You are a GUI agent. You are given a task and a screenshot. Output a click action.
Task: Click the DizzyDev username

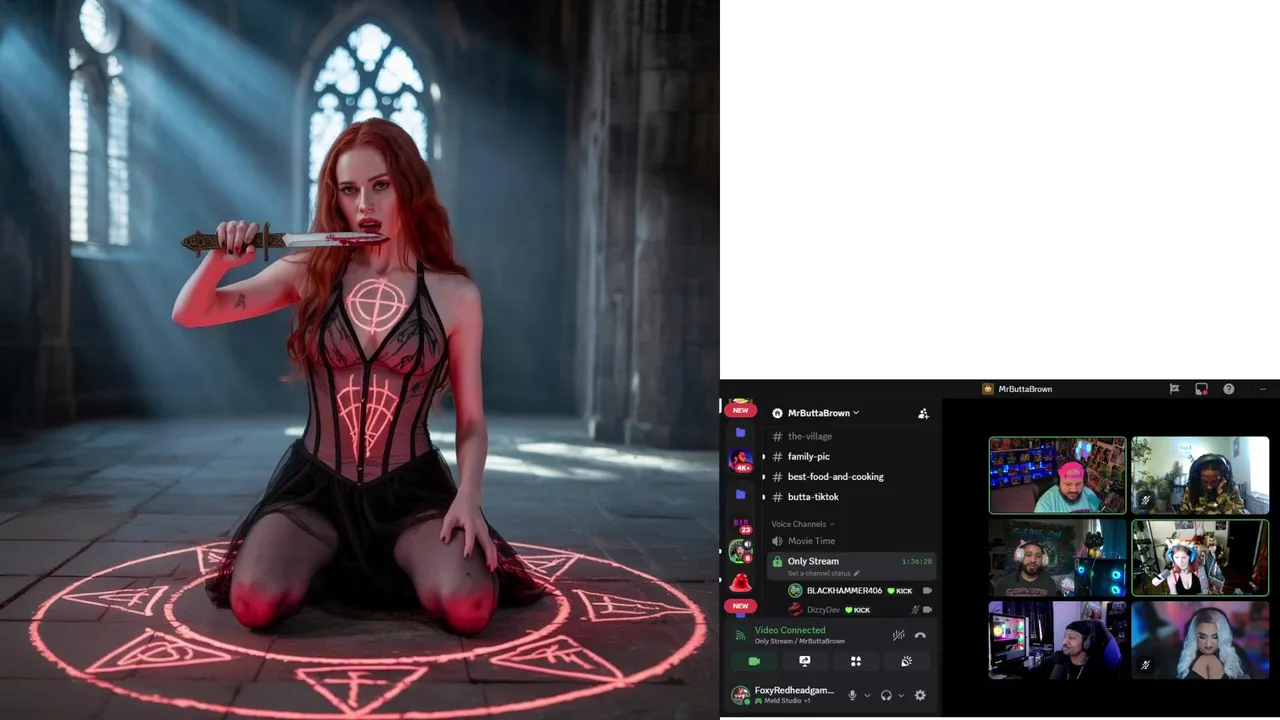pos(823,610)
